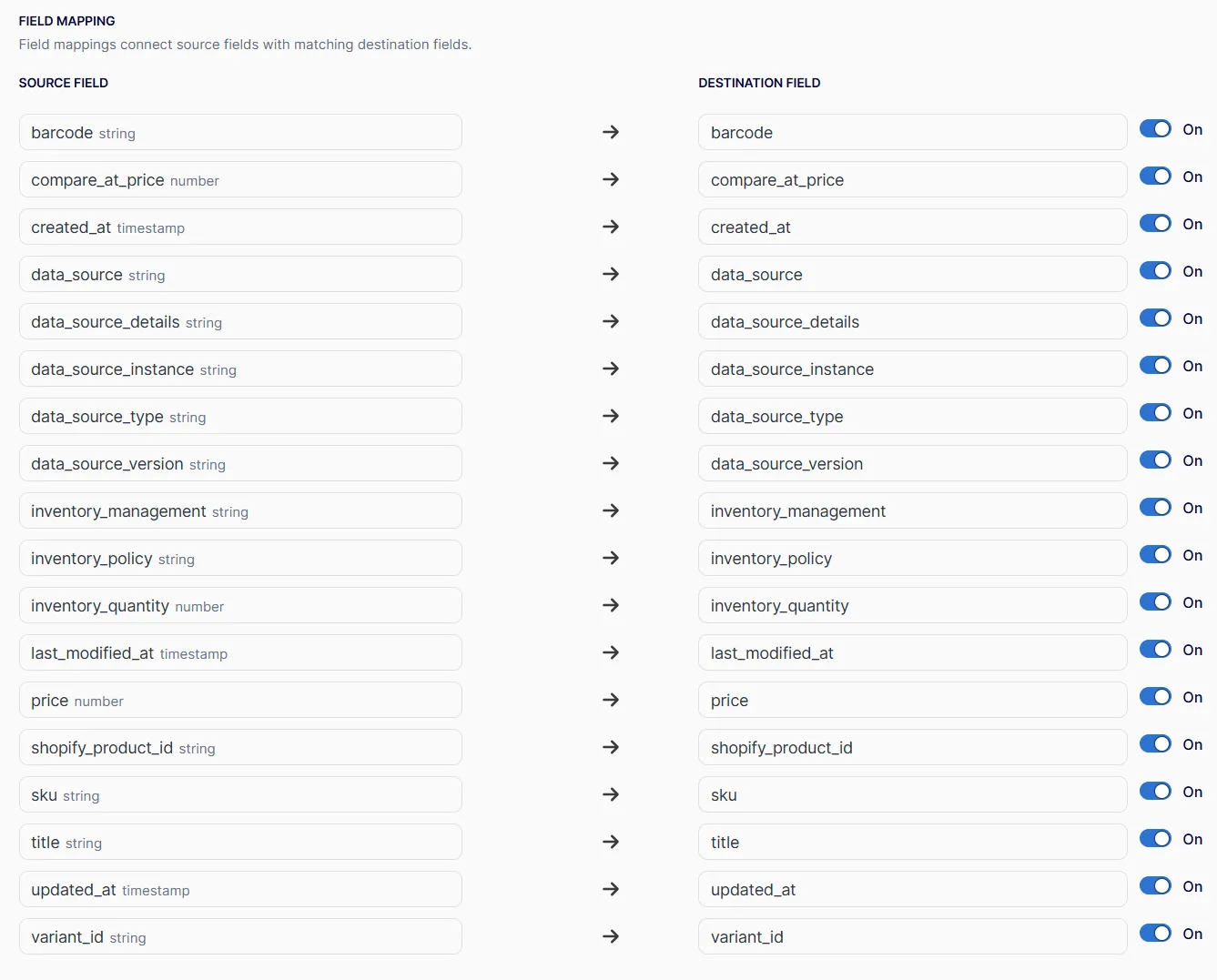The image size is (1217, 980).
Task: Click the data_source_instance source field box
Action: 240,369
